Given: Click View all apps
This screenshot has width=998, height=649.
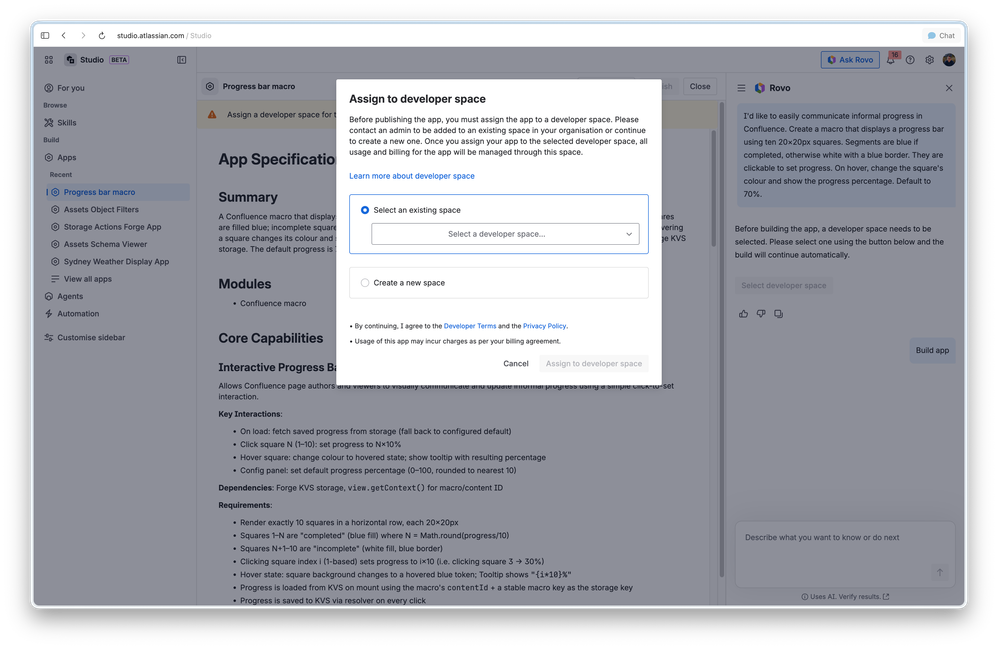Looking at the screenshot, I should pyautogui.click(x=118, y=279).
